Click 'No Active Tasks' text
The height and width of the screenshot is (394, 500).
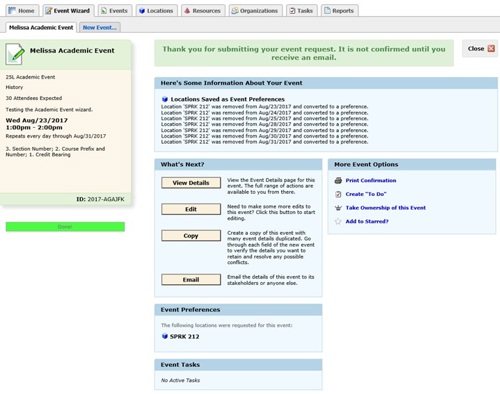[180, 380]
